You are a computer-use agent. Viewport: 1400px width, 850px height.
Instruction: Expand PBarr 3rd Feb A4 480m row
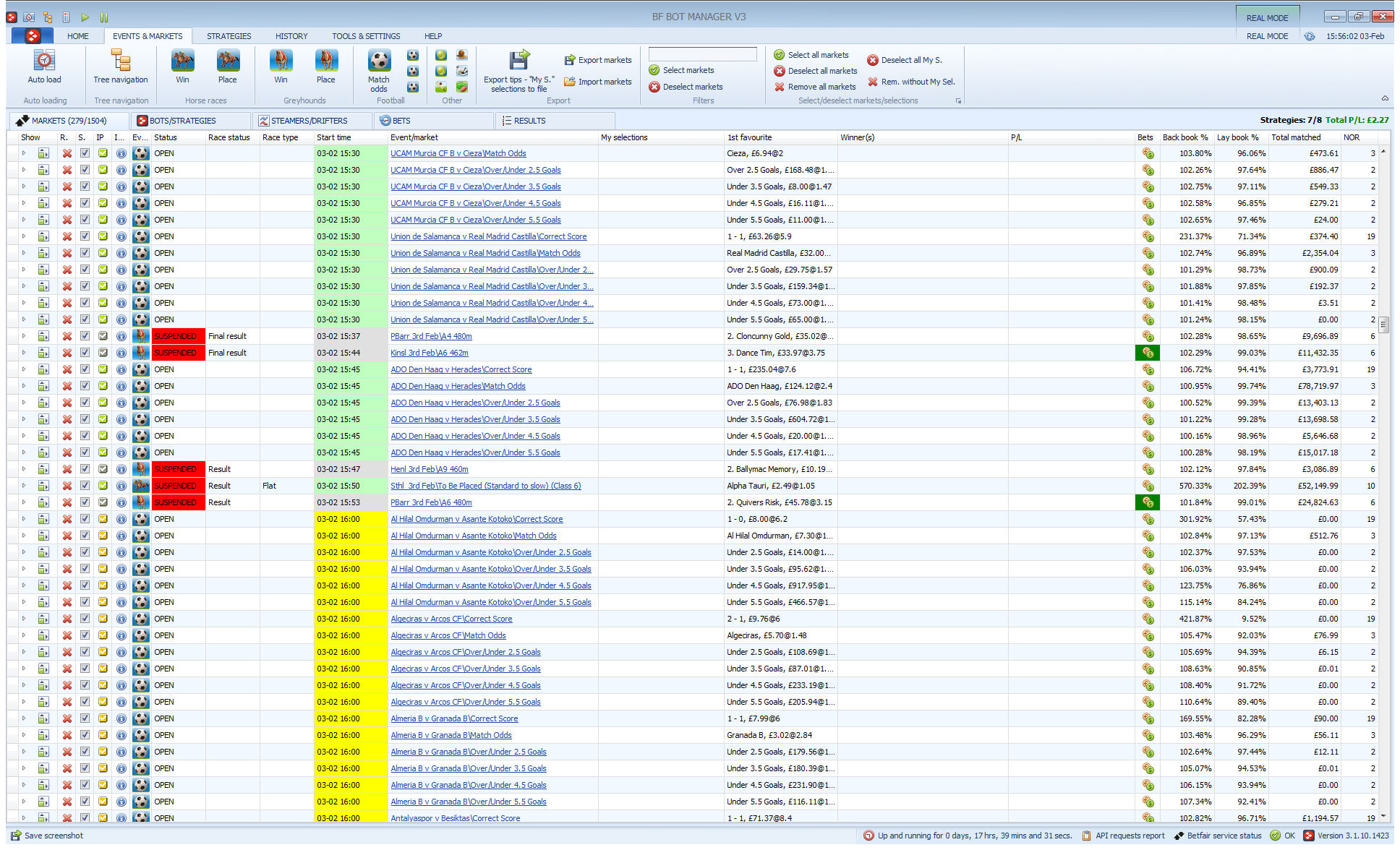click(23, 336)
